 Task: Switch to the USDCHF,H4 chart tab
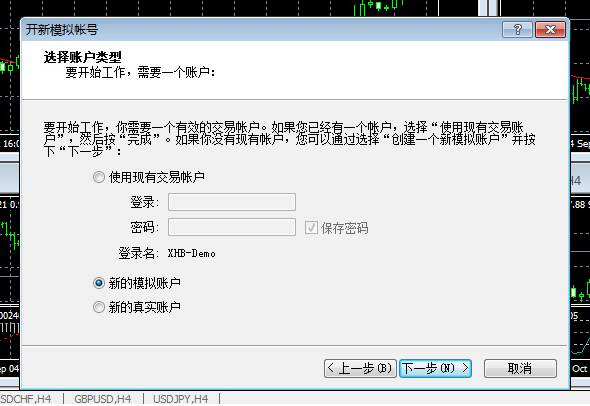pyautogui.click(x=26, y=399)
